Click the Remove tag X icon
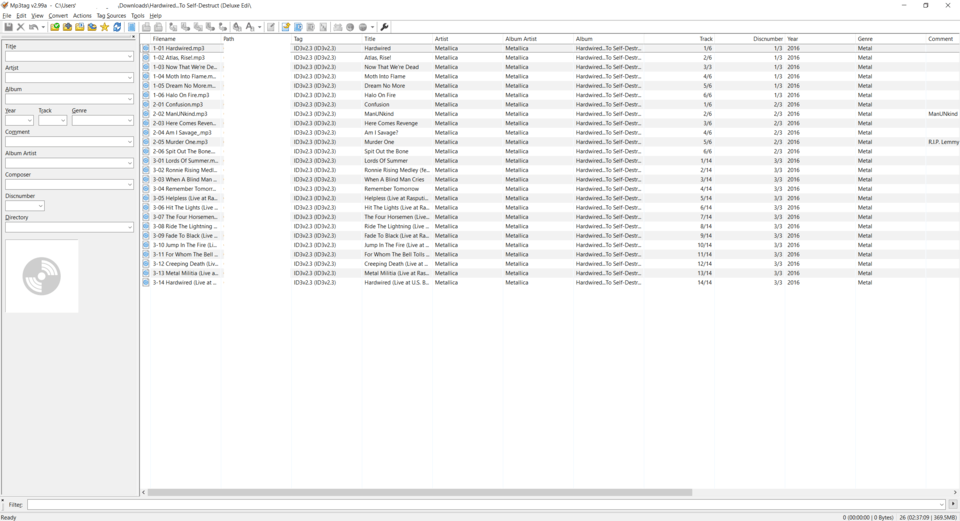 21,27
